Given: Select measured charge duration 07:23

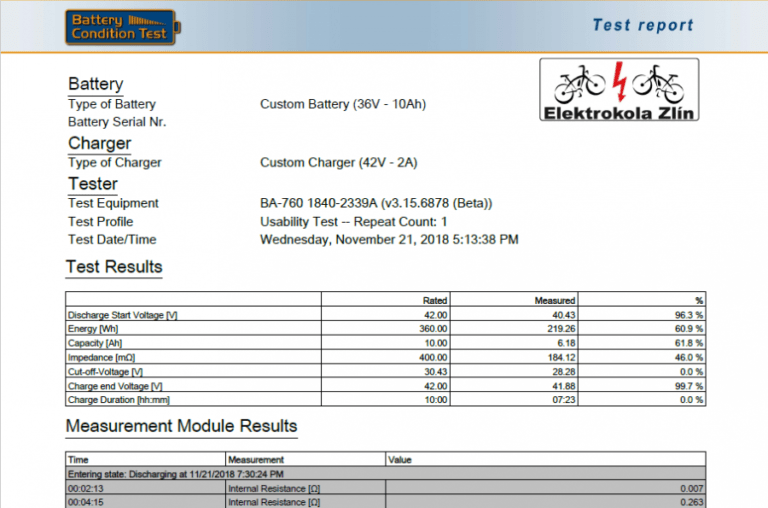Looking at the screenshot, I should point(564,400).
